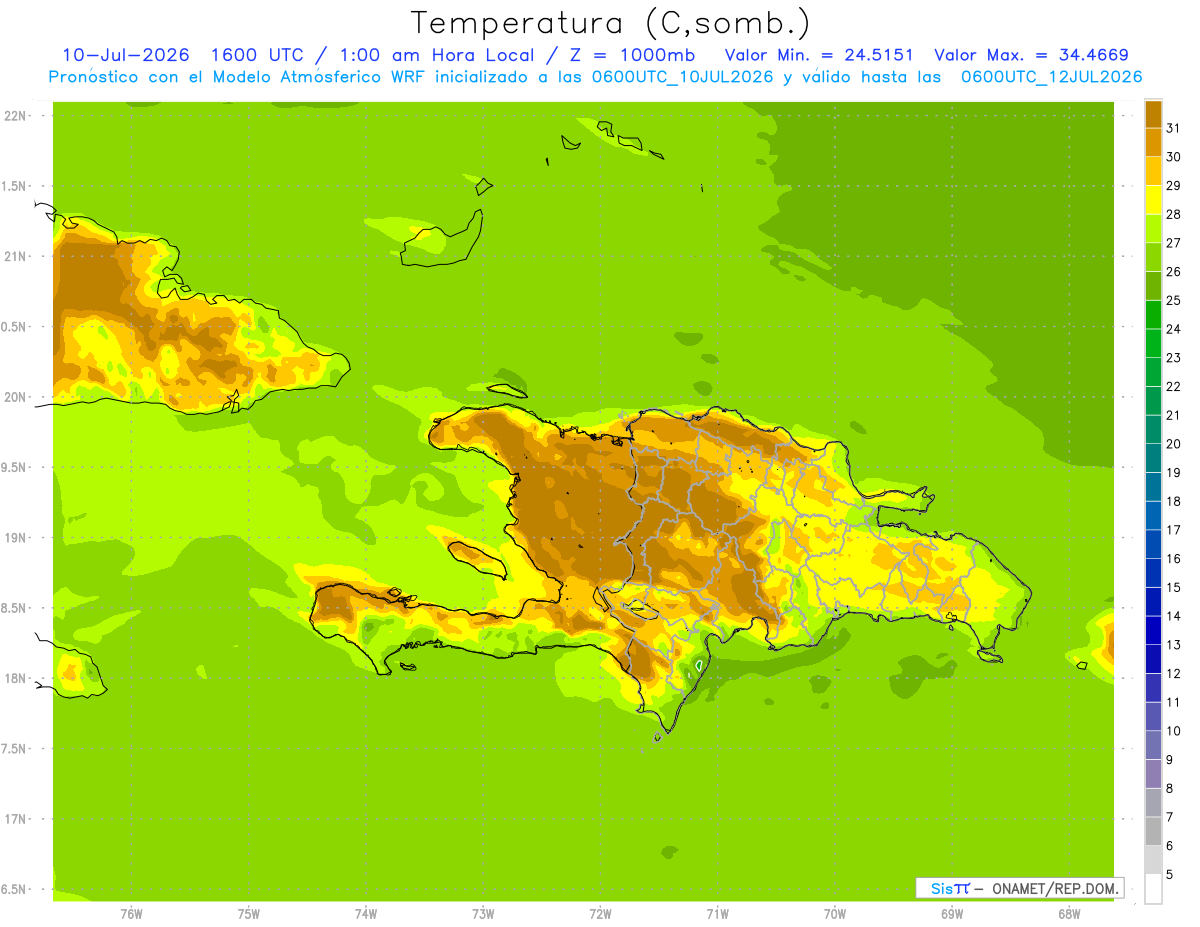Click the 22N latitude axis label
The image size is (1200, 927).
point(16,116)
